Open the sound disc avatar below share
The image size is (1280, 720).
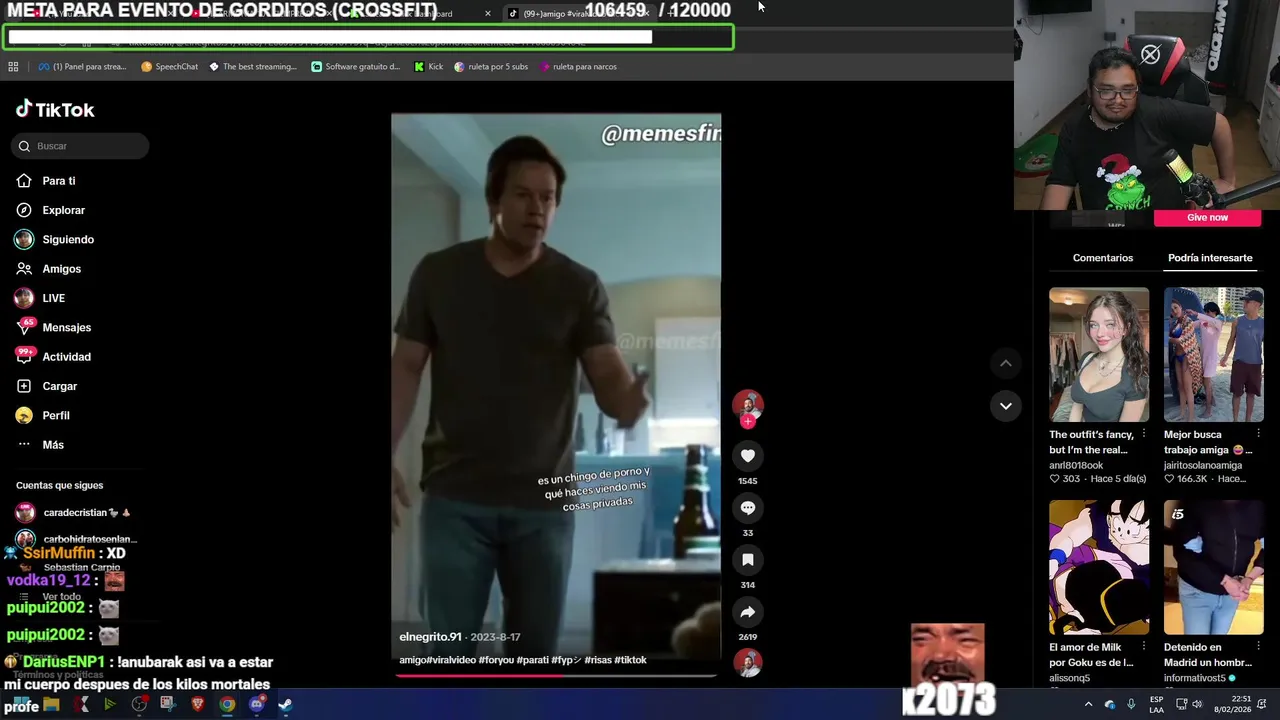point(747,662)
